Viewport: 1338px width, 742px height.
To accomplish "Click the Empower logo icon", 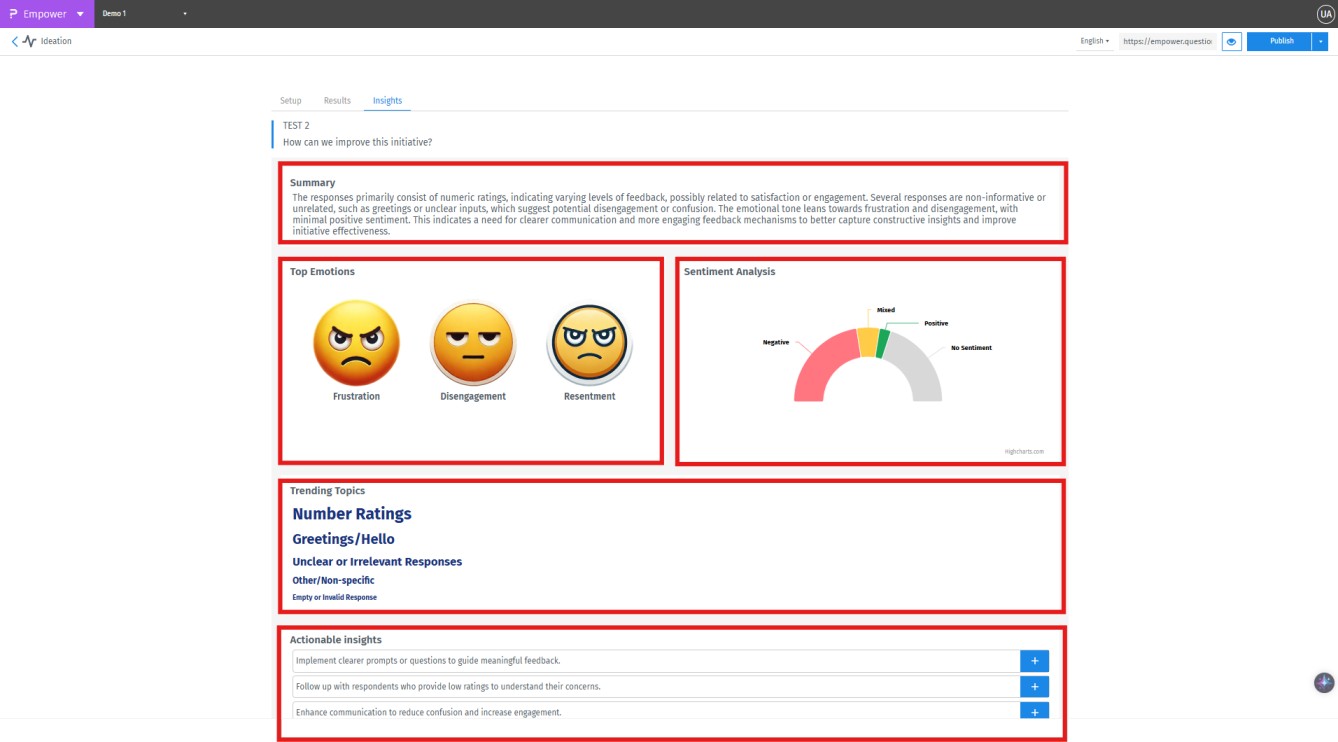I will tap(14, 14).
